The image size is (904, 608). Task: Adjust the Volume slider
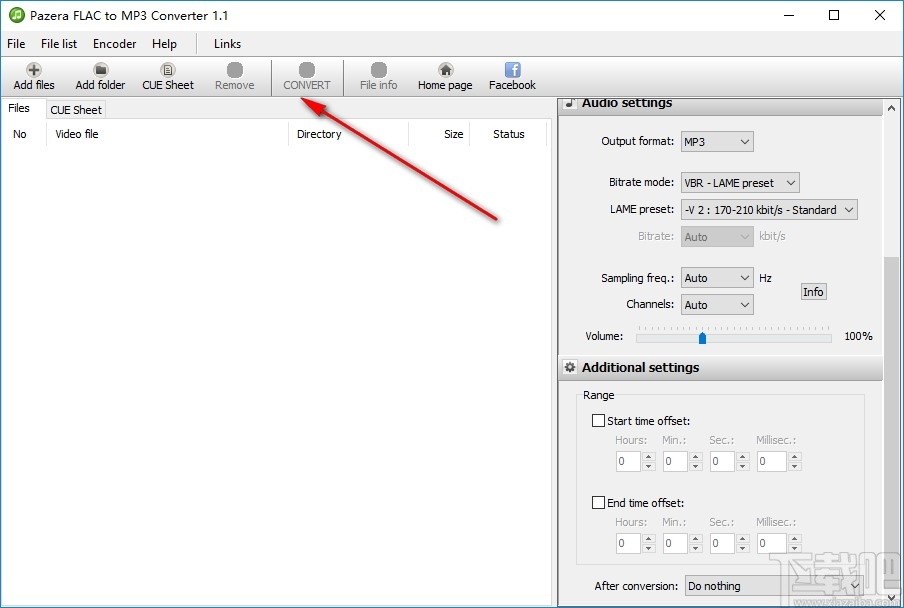pyautogui.click(x=701, y=337)
